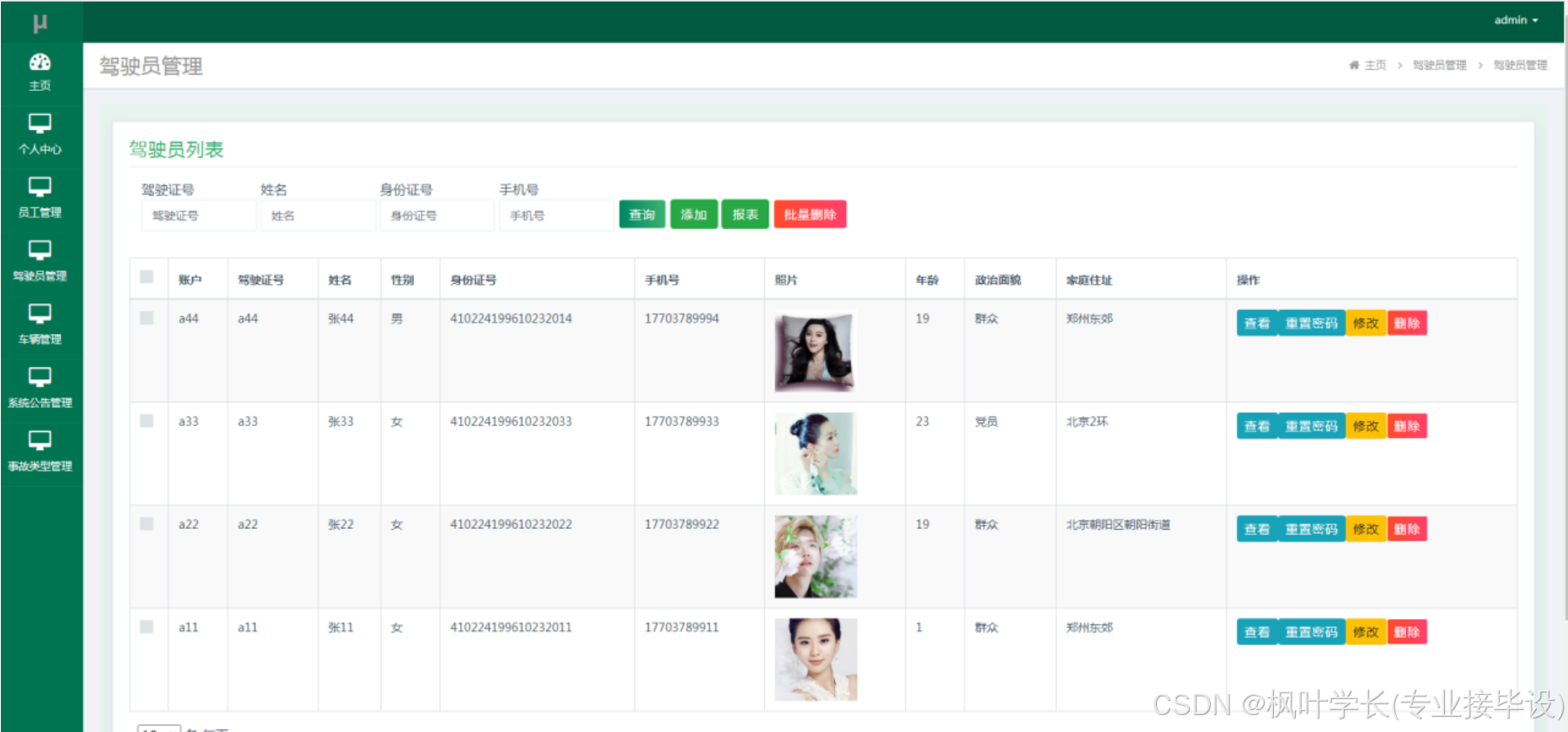Focus the 姓名 search input

click(318, 216)
